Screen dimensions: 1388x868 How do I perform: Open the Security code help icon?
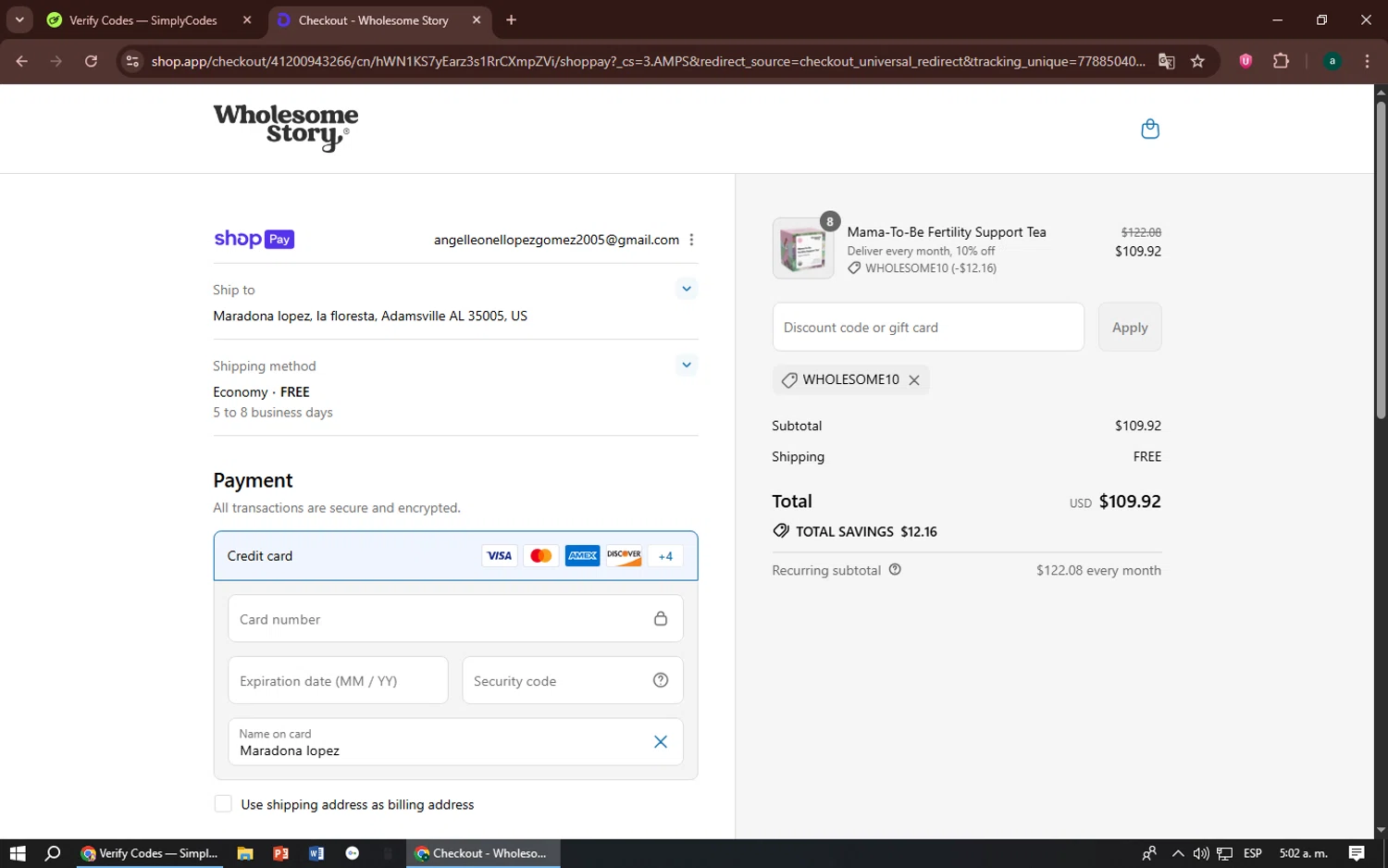(x=661, y=680)
